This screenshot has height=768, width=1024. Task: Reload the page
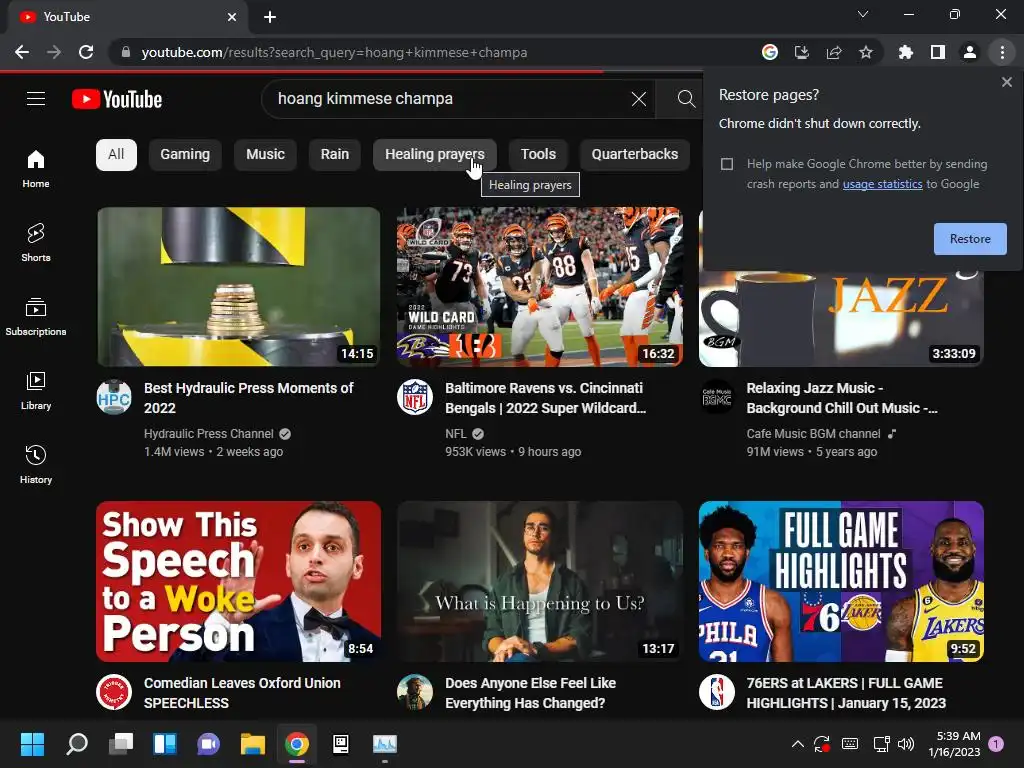pyautogui.click(x=86, y=52)
